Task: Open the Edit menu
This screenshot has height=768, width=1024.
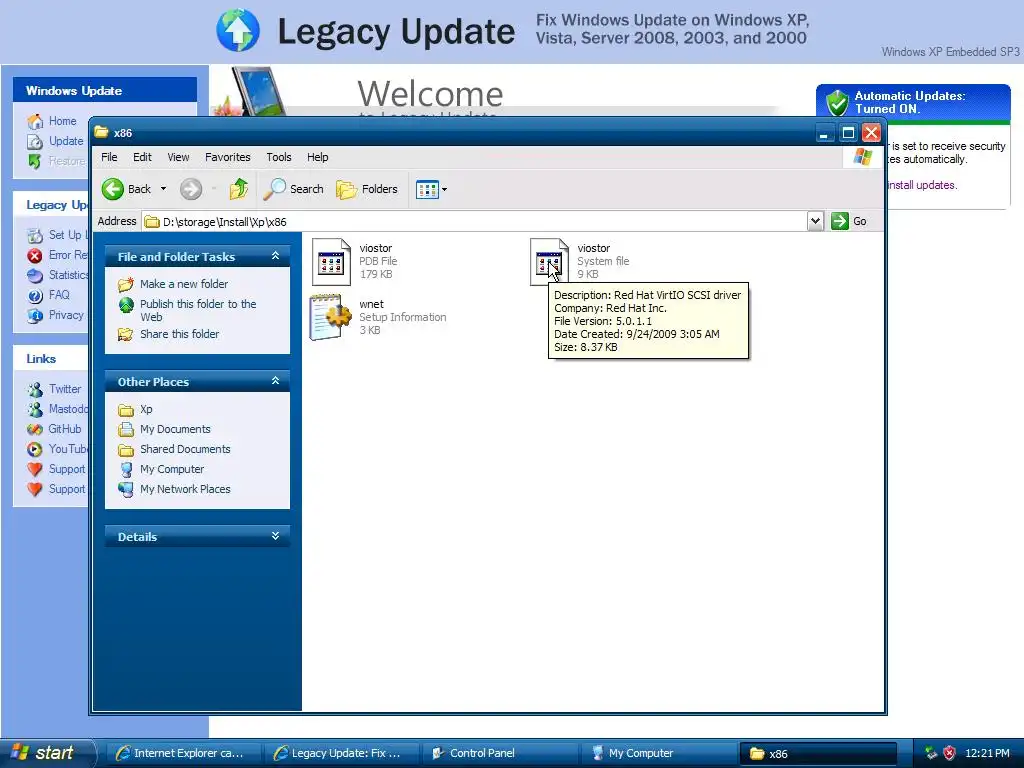Action: tap(142, 157)
